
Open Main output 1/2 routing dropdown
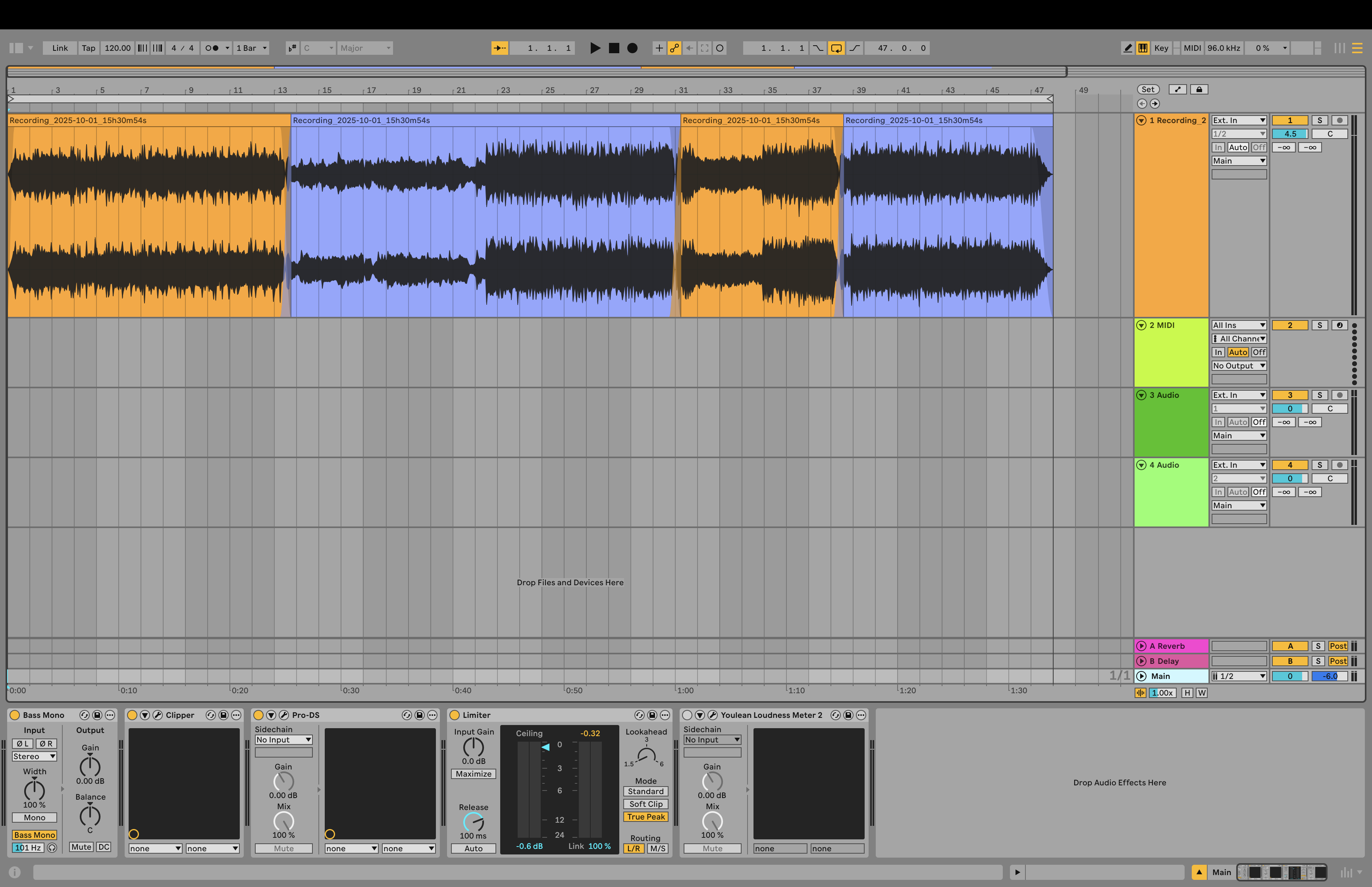pyautogui.click(x=1239, y=676)
